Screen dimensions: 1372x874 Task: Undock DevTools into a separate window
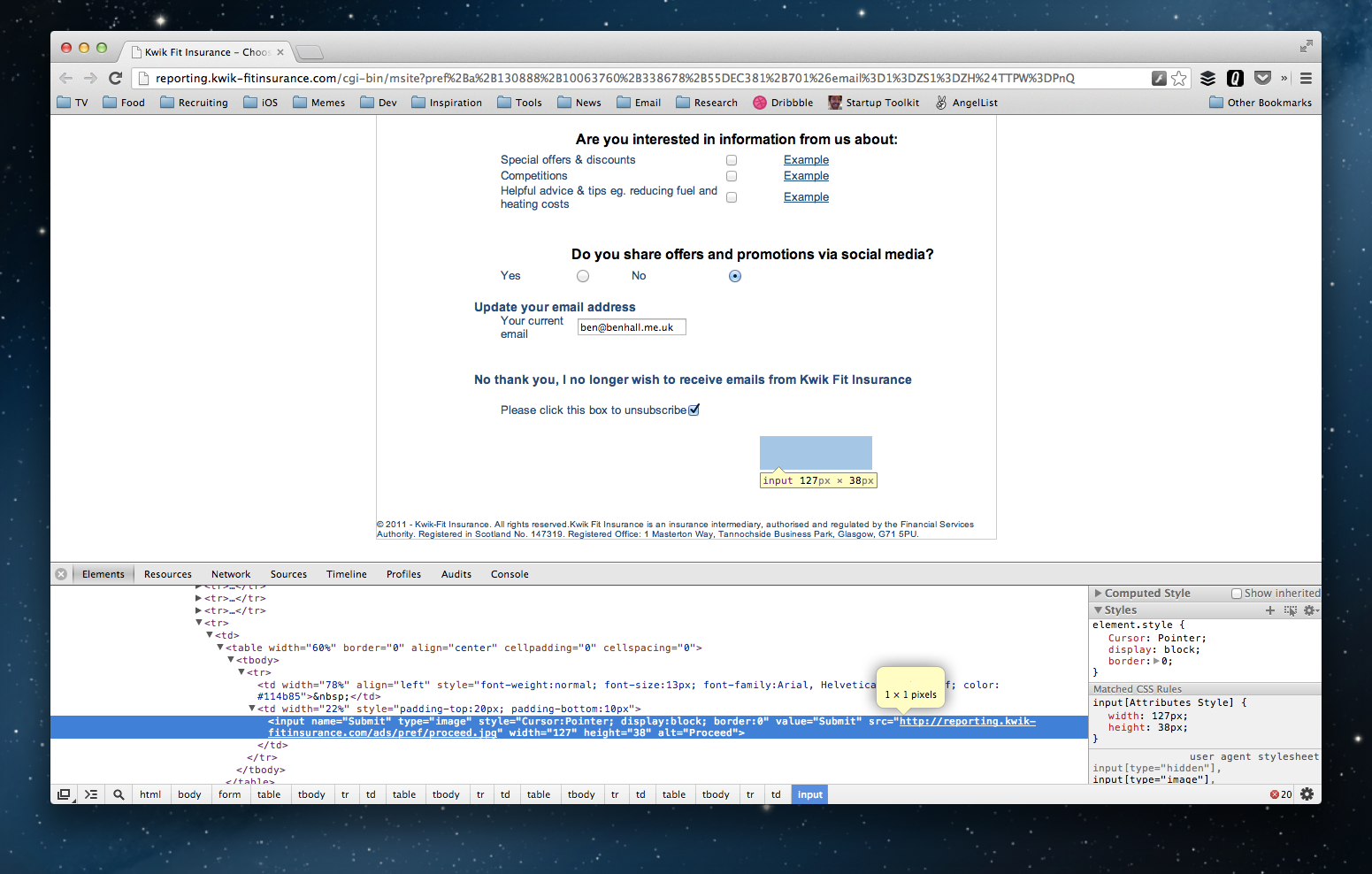tap(64, 794)
